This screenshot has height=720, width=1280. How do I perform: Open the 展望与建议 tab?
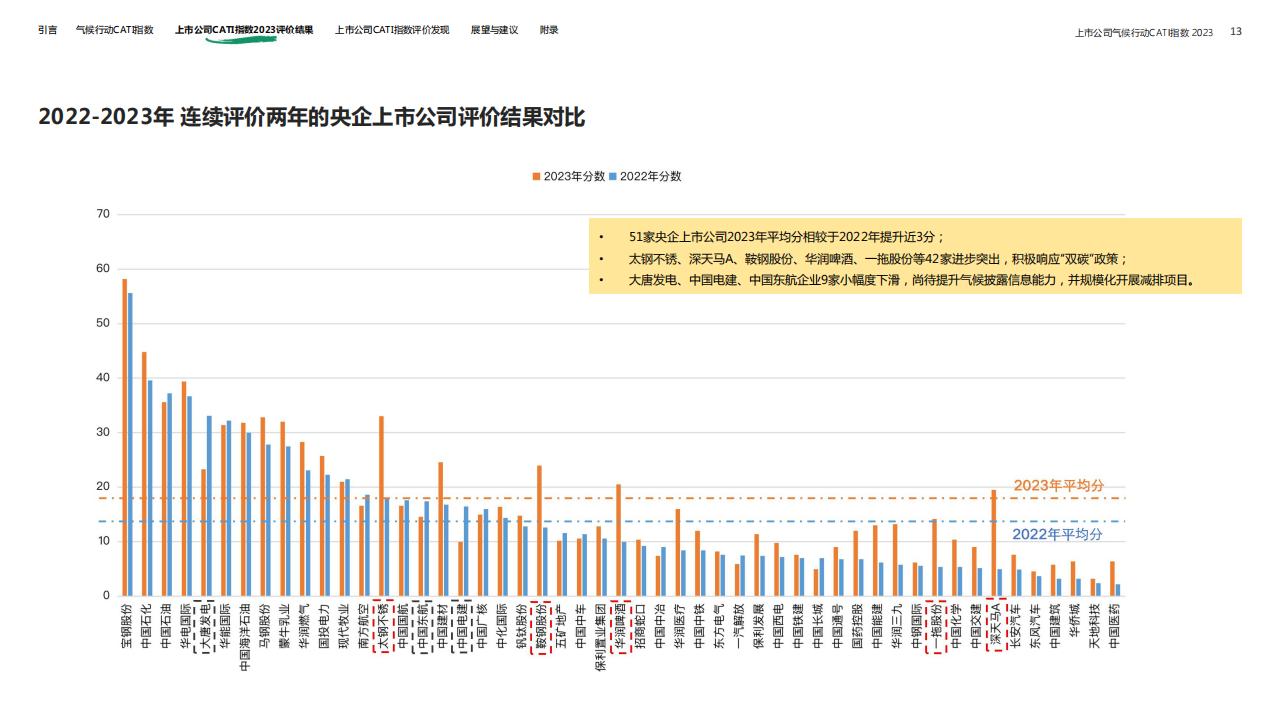click(x=494, y=30)
